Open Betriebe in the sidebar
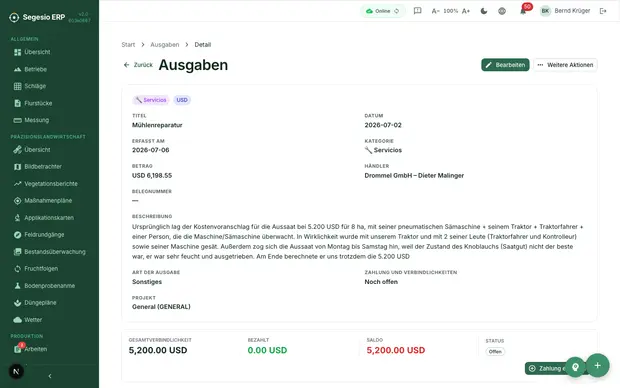Viewport: 620px width, 388px height. tap(36, 69)
